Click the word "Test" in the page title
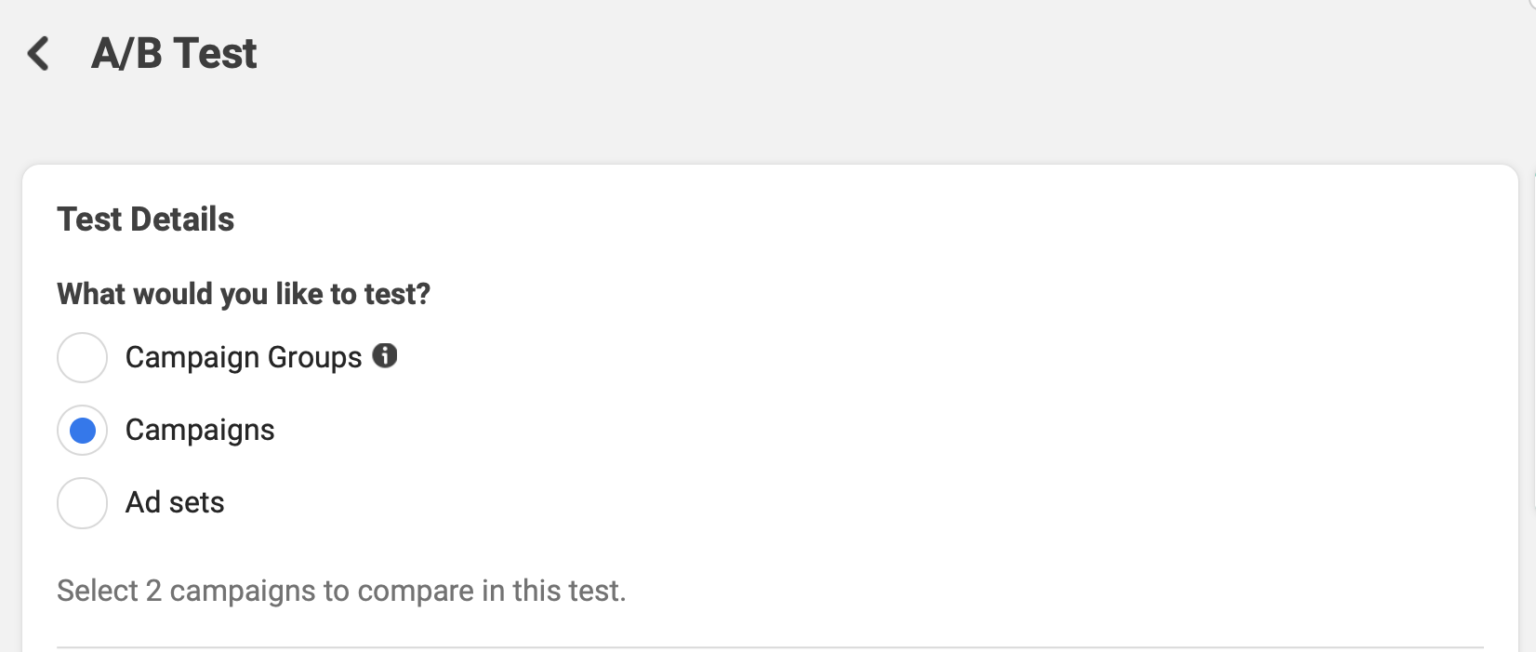The image size is (1536, 652). 216,54
